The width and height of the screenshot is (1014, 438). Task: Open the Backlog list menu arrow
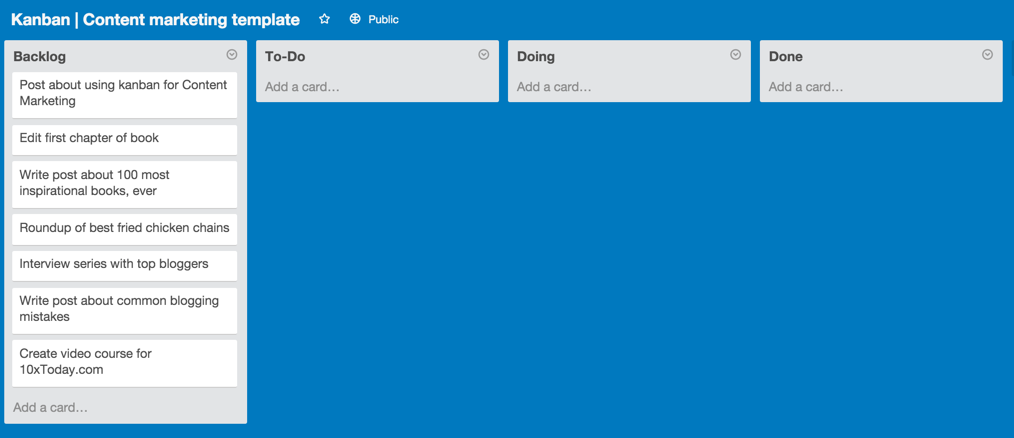[x=232, y=55]
